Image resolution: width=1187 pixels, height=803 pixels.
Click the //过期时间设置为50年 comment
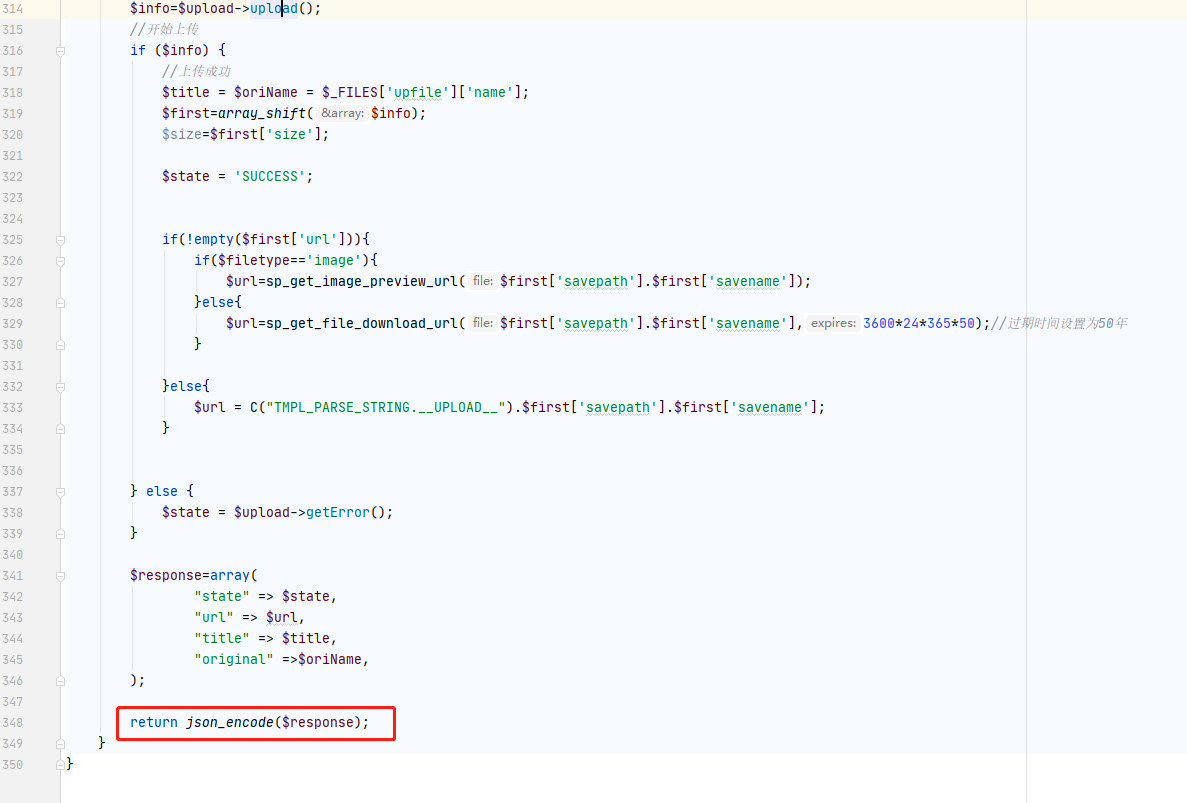click(1060, 323)
